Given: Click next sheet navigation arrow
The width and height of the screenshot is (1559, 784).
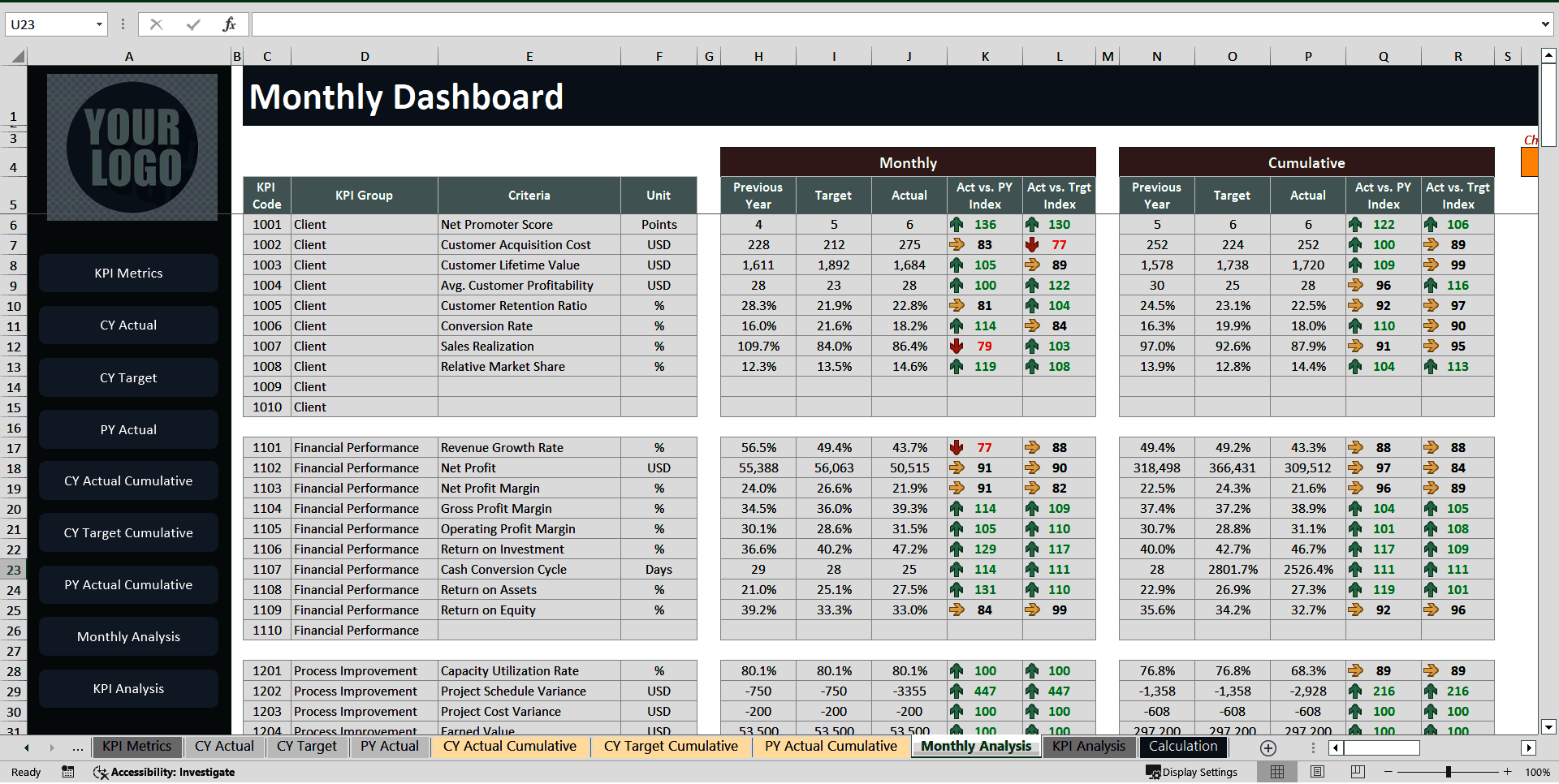Looking at the screenshot, I should coord(52,747).
